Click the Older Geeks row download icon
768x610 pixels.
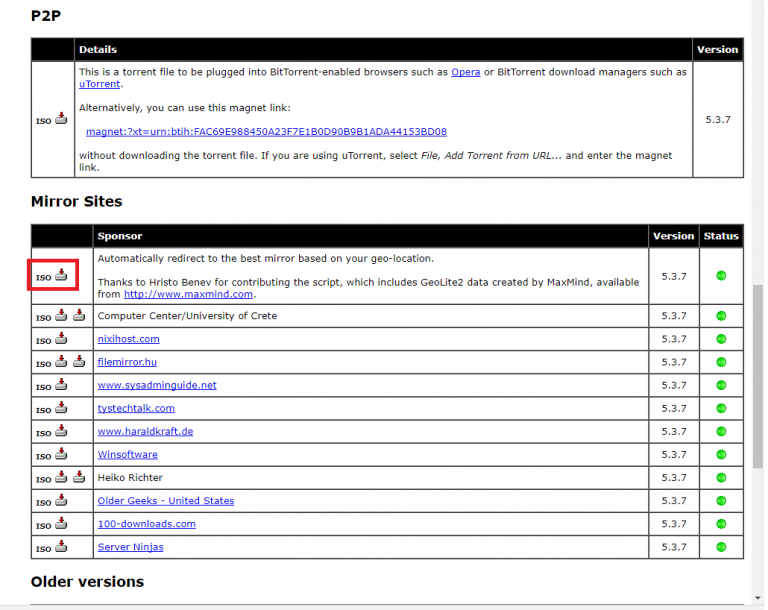[61, 500]
